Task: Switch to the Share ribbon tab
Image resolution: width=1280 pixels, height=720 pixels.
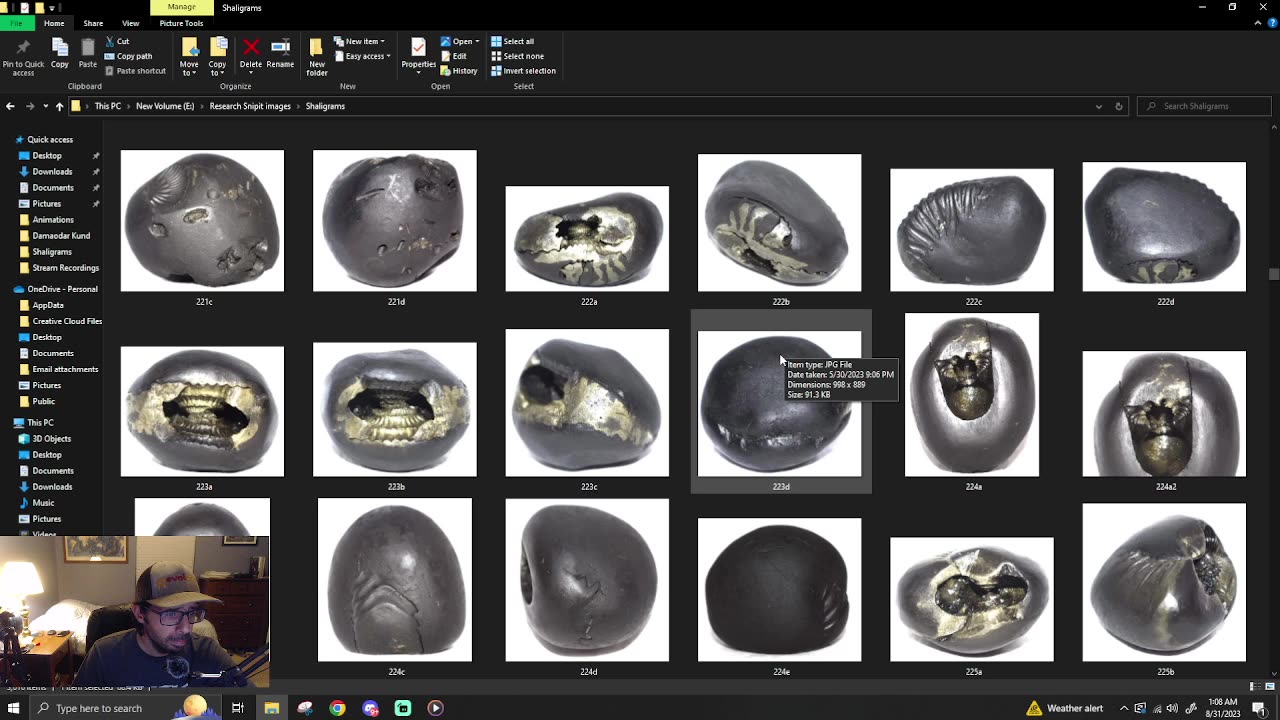Action: point(93,23)
